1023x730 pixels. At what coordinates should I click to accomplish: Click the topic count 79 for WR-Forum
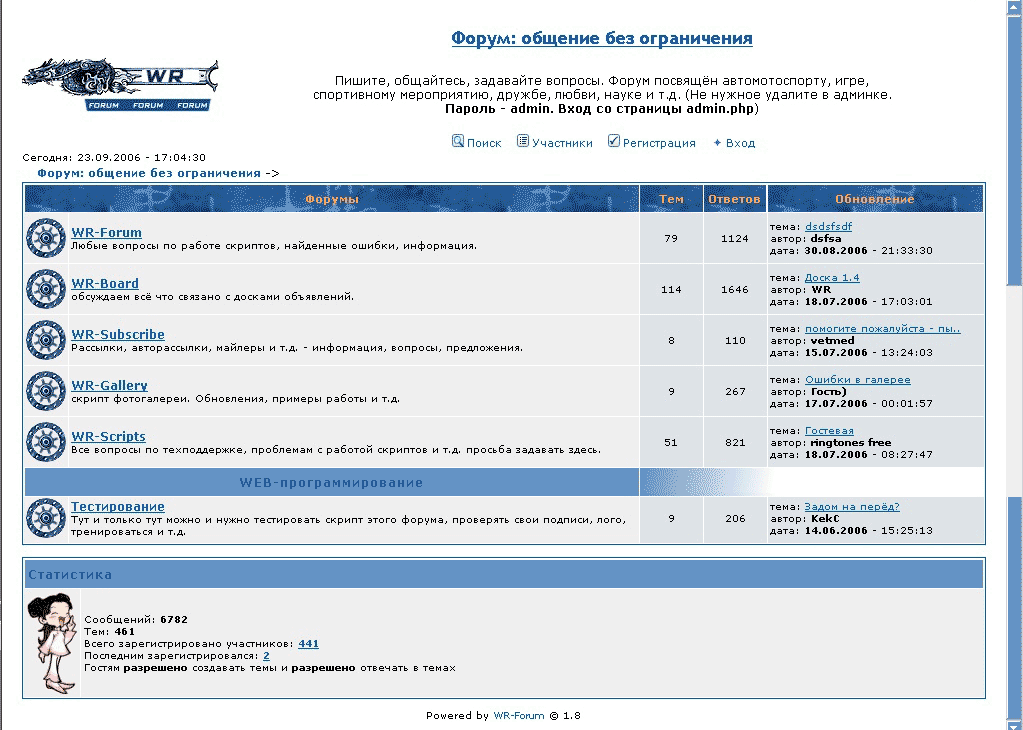coord(671,238)
